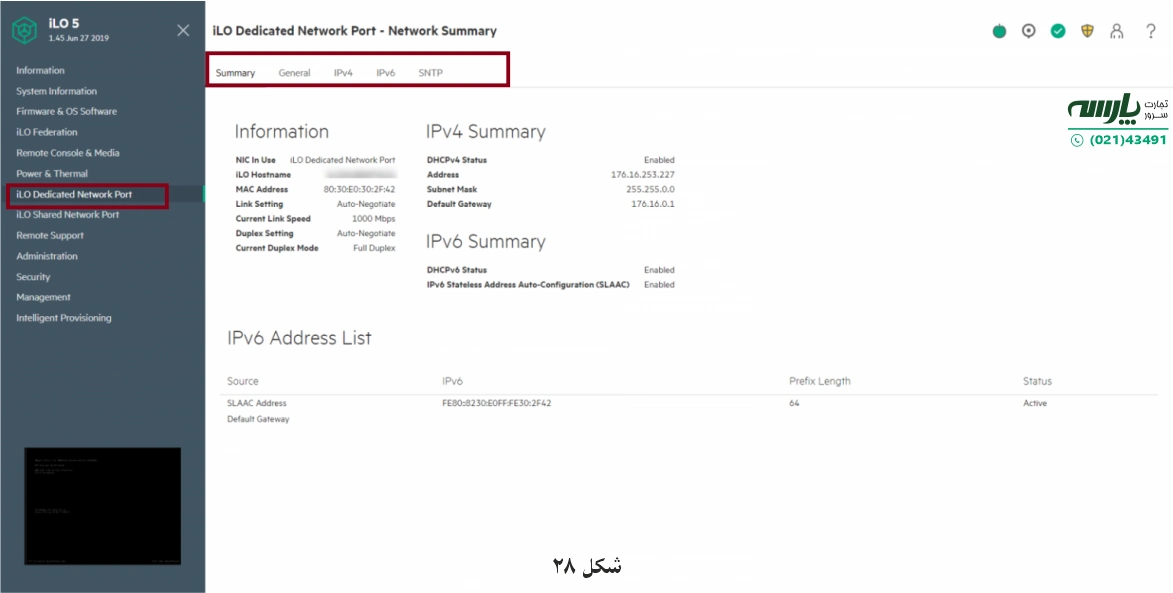Toggle the UID indicator light icon
Viewport: 1173px width, 593px height.
coord(1027,31)
